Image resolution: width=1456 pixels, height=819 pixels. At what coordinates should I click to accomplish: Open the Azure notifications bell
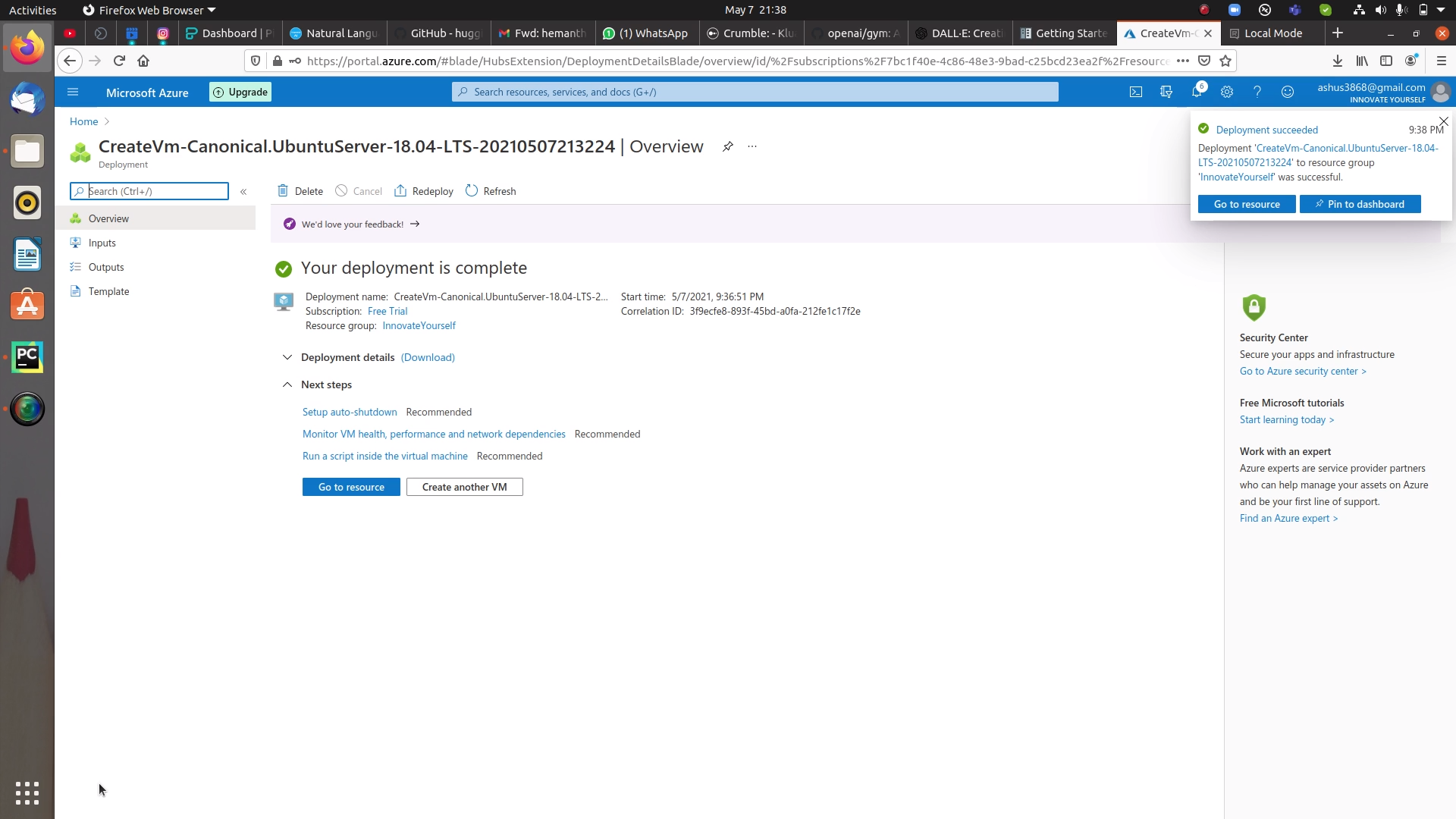click(1197, 92)
